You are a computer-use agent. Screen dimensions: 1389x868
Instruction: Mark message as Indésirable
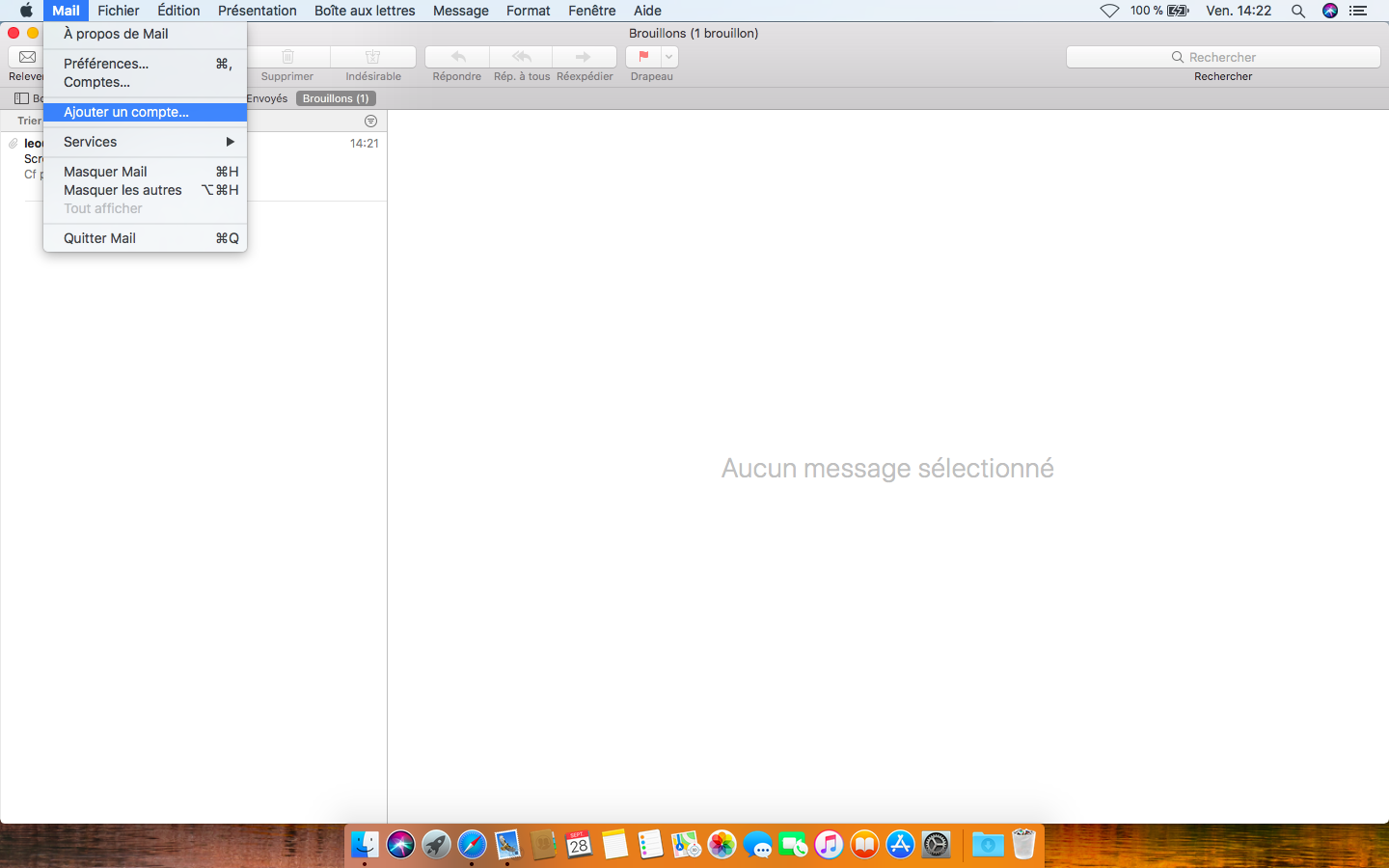click(x=372, y=57)
